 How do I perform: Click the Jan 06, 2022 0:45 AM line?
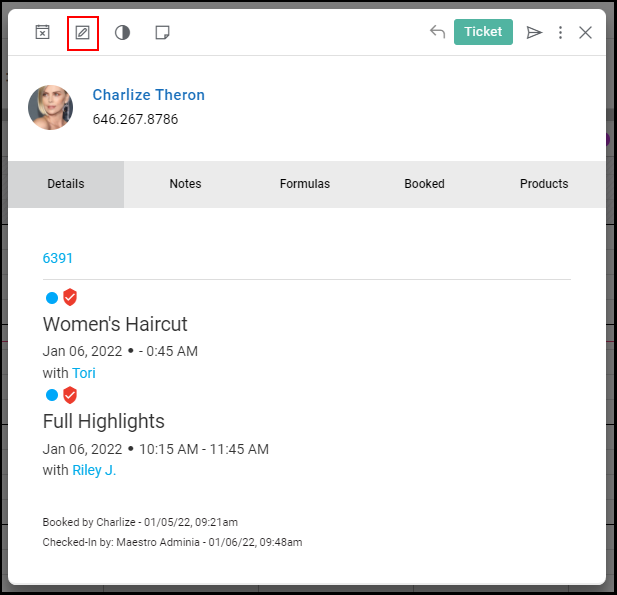120,351
